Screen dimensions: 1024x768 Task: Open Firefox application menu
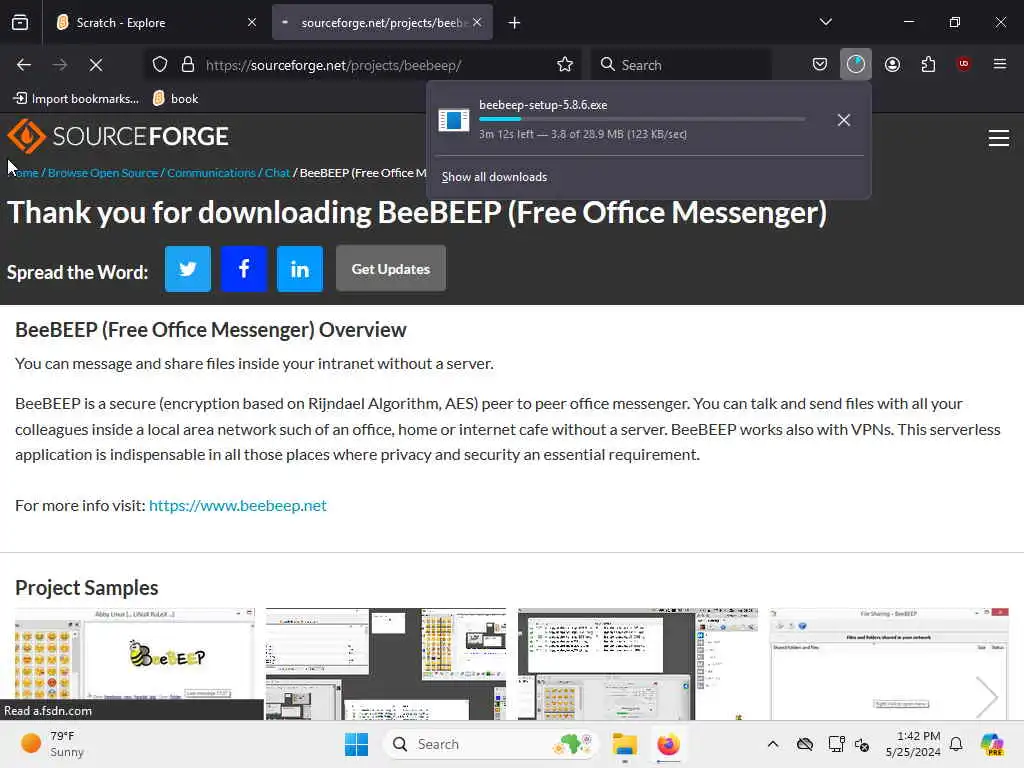pos(999,64)
